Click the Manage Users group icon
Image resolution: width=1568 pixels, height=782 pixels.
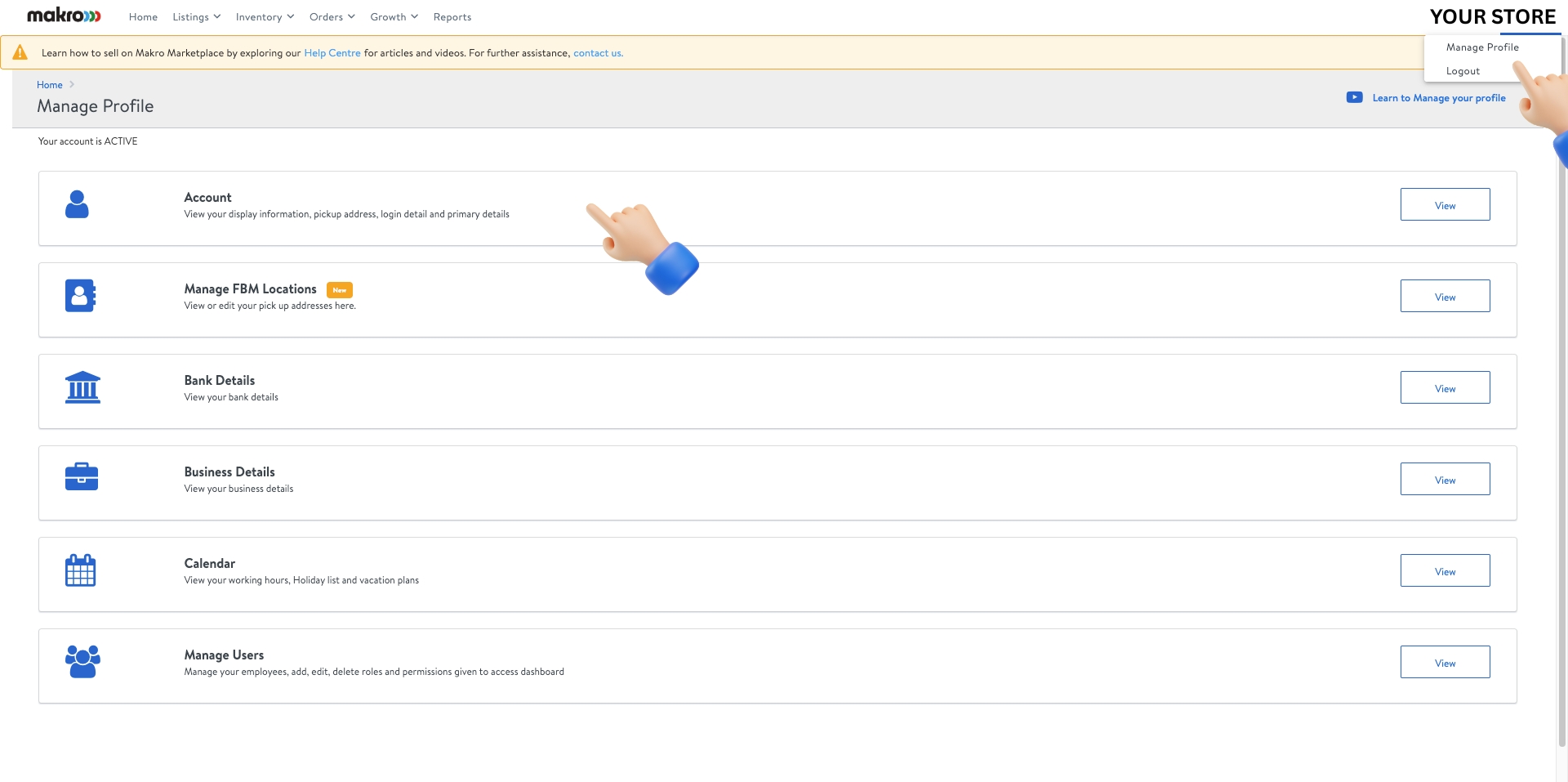pyautogui.click(x=82, y=662)
